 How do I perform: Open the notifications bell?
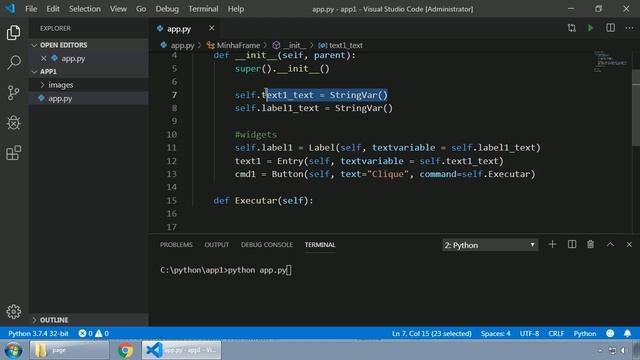pyautogui.click(x=627, y=333)
